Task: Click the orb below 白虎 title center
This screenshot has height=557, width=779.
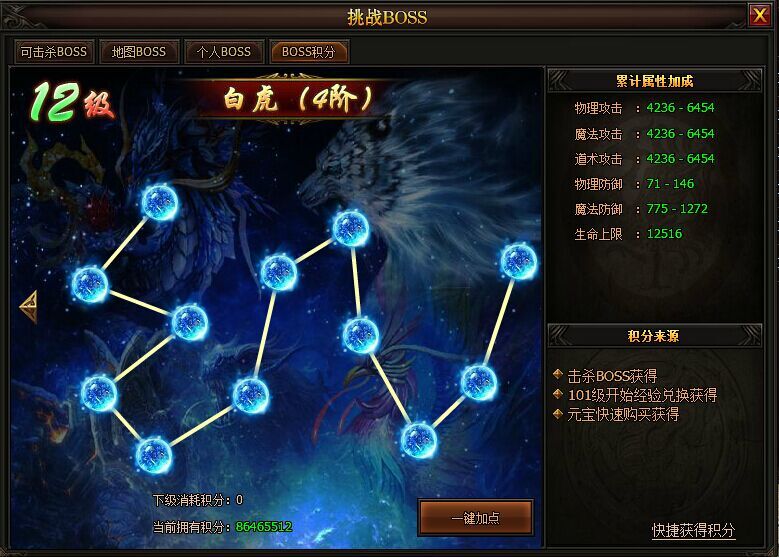Action: pos(278,272)
